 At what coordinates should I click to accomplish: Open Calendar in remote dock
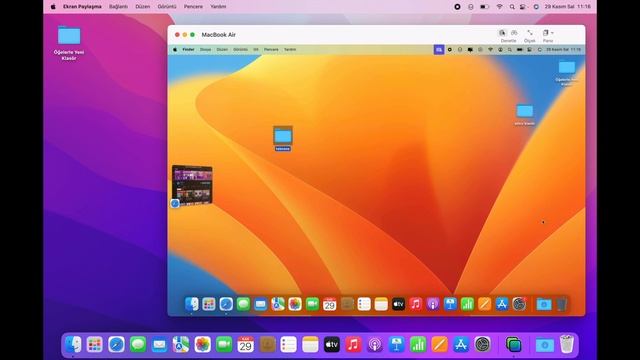click(329, 304)
